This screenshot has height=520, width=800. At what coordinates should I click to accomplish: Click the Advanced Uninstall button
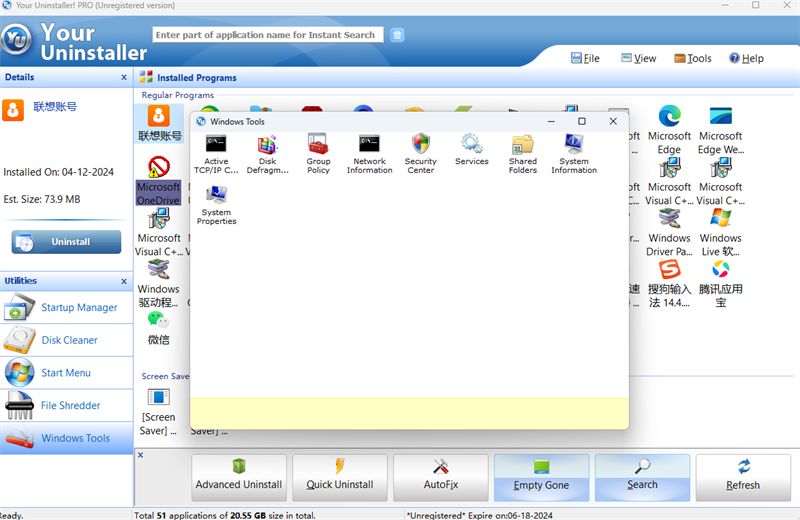(239, 476)
